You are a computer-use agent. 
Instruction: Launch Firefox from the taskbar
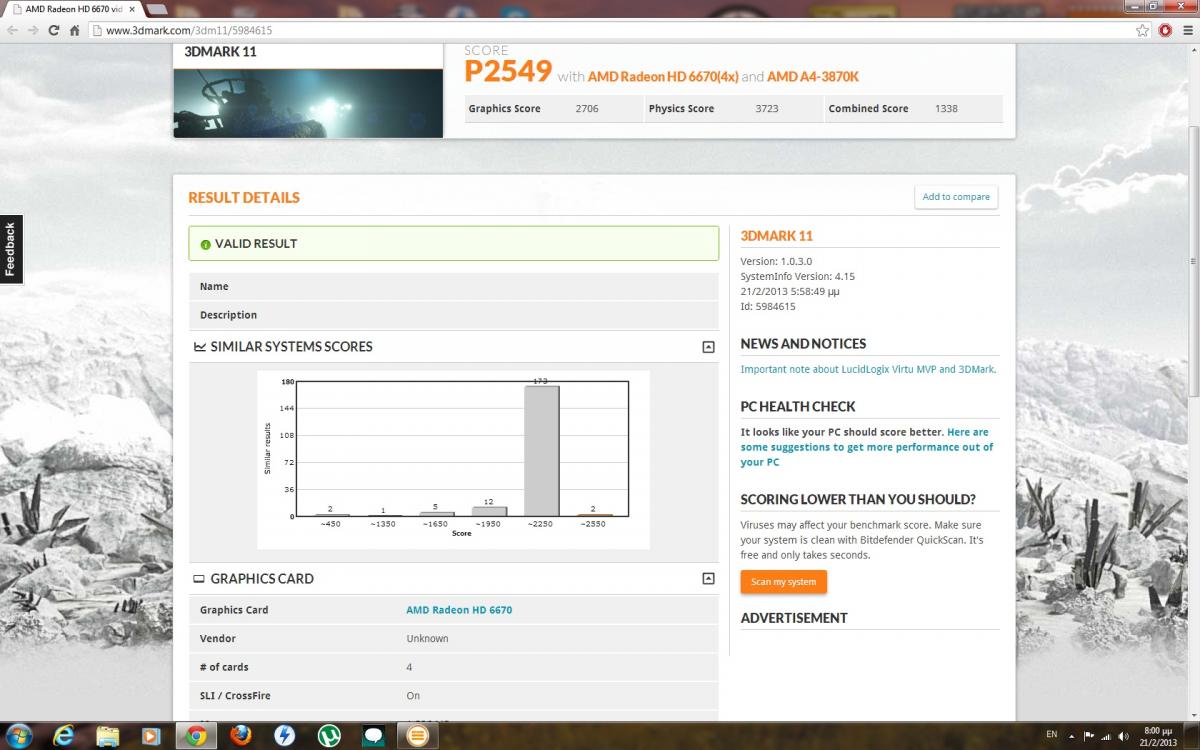tap(240, 736)
